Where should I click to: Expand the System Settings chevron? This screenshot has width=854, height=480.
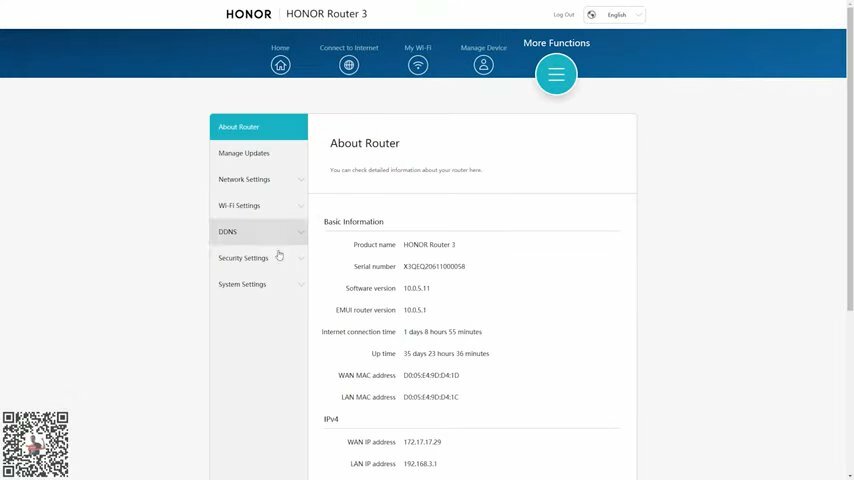[x=301, y=284]
